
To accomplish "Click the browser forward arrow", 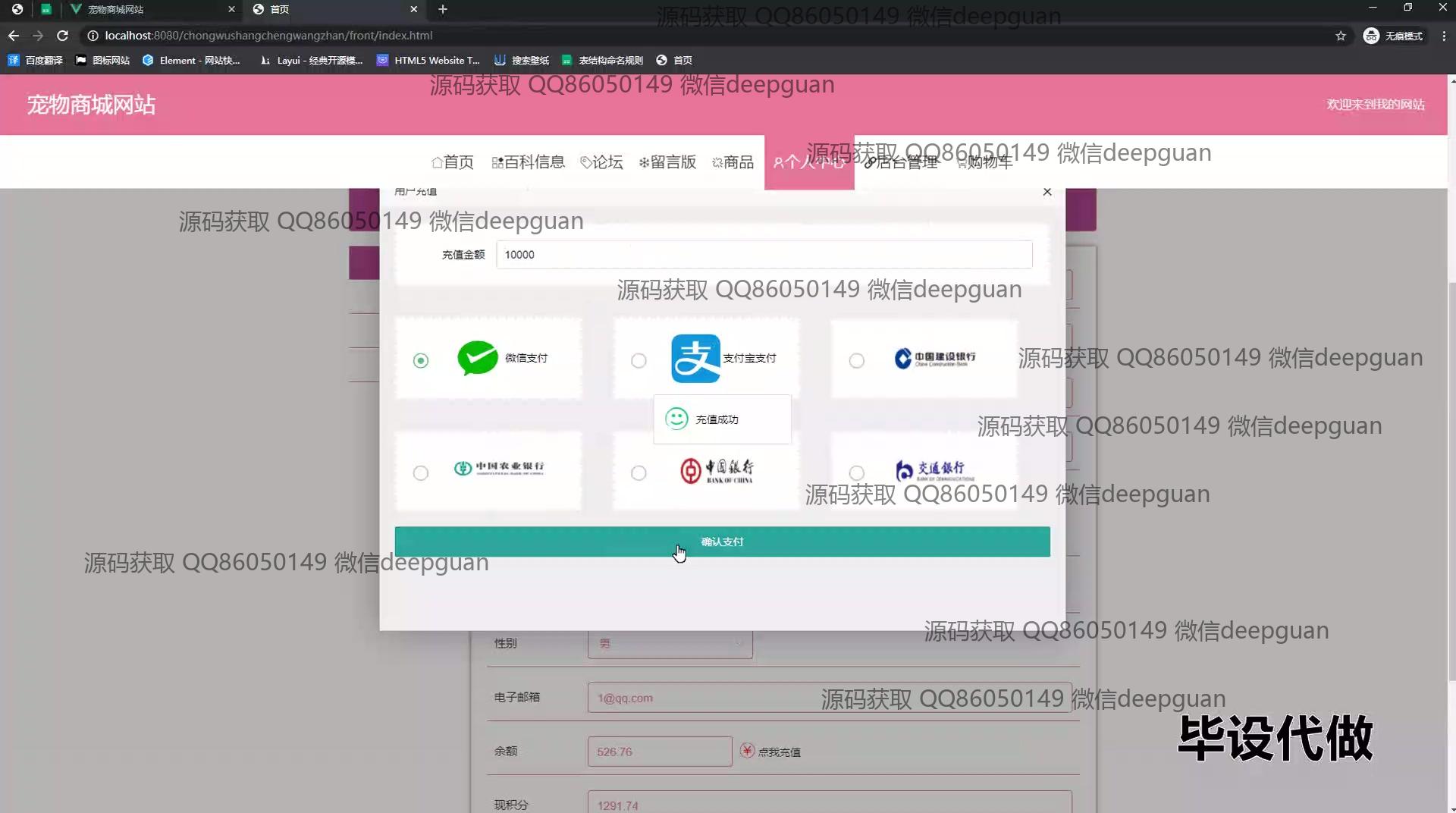I will tap(38, 36).
